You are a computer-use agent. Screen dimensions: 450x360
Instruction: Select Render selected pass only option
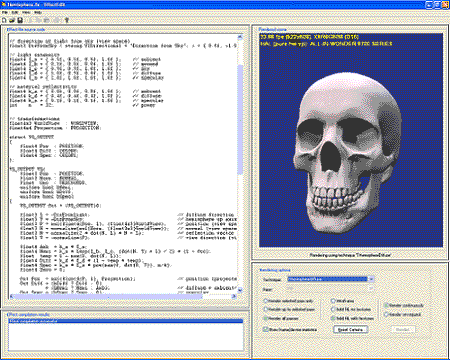coord(289,301)
